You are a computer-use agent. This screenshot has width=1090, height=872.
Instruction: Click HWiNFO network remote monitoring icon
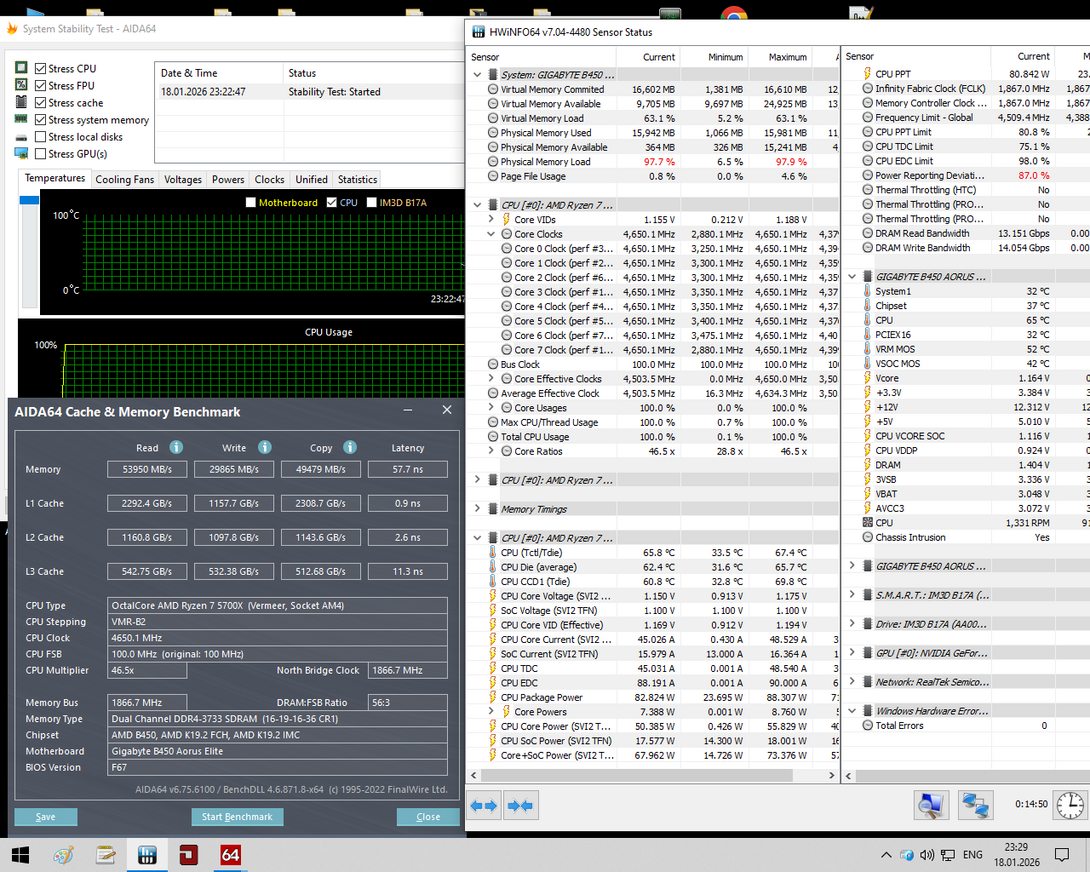click(974, 804)
